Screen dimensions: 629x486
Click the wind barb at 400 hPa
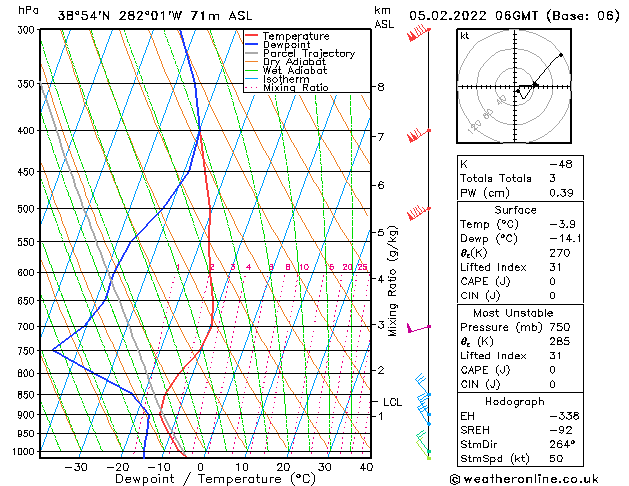pyautogui.click(x=419, y=135)
